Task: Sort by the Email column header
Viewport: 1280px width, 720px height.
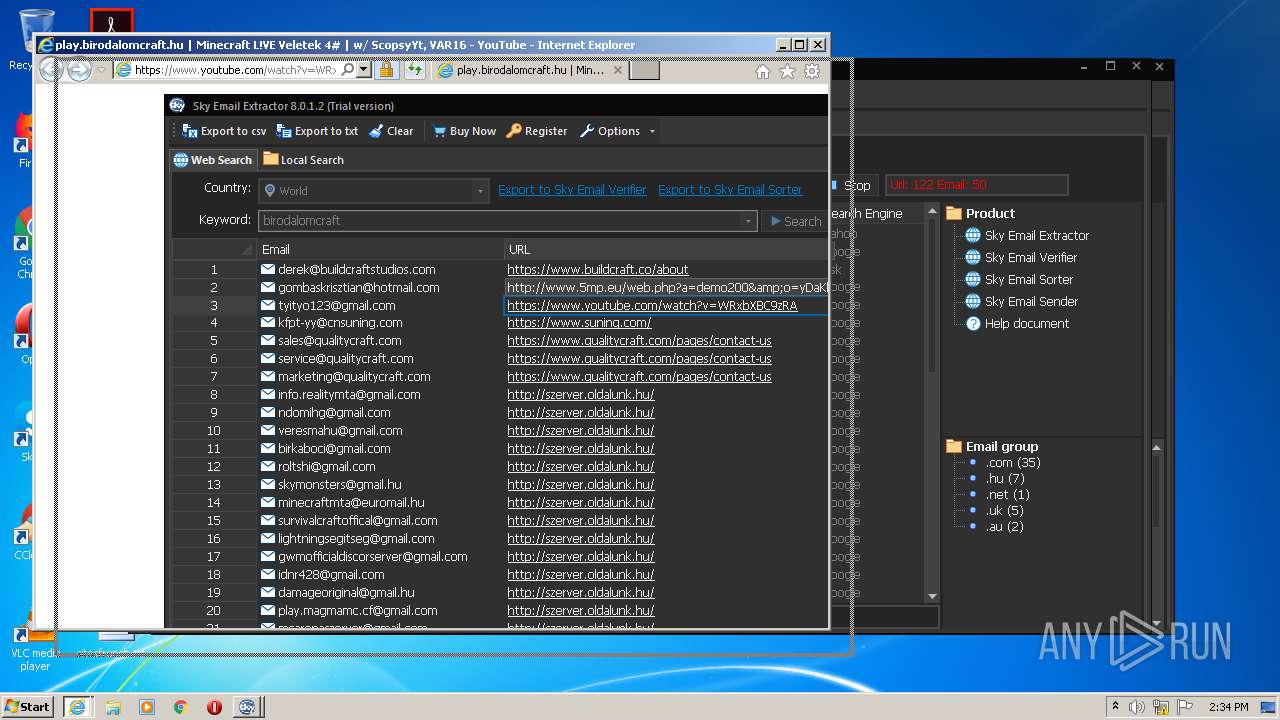Action: [x=380, y=249]
